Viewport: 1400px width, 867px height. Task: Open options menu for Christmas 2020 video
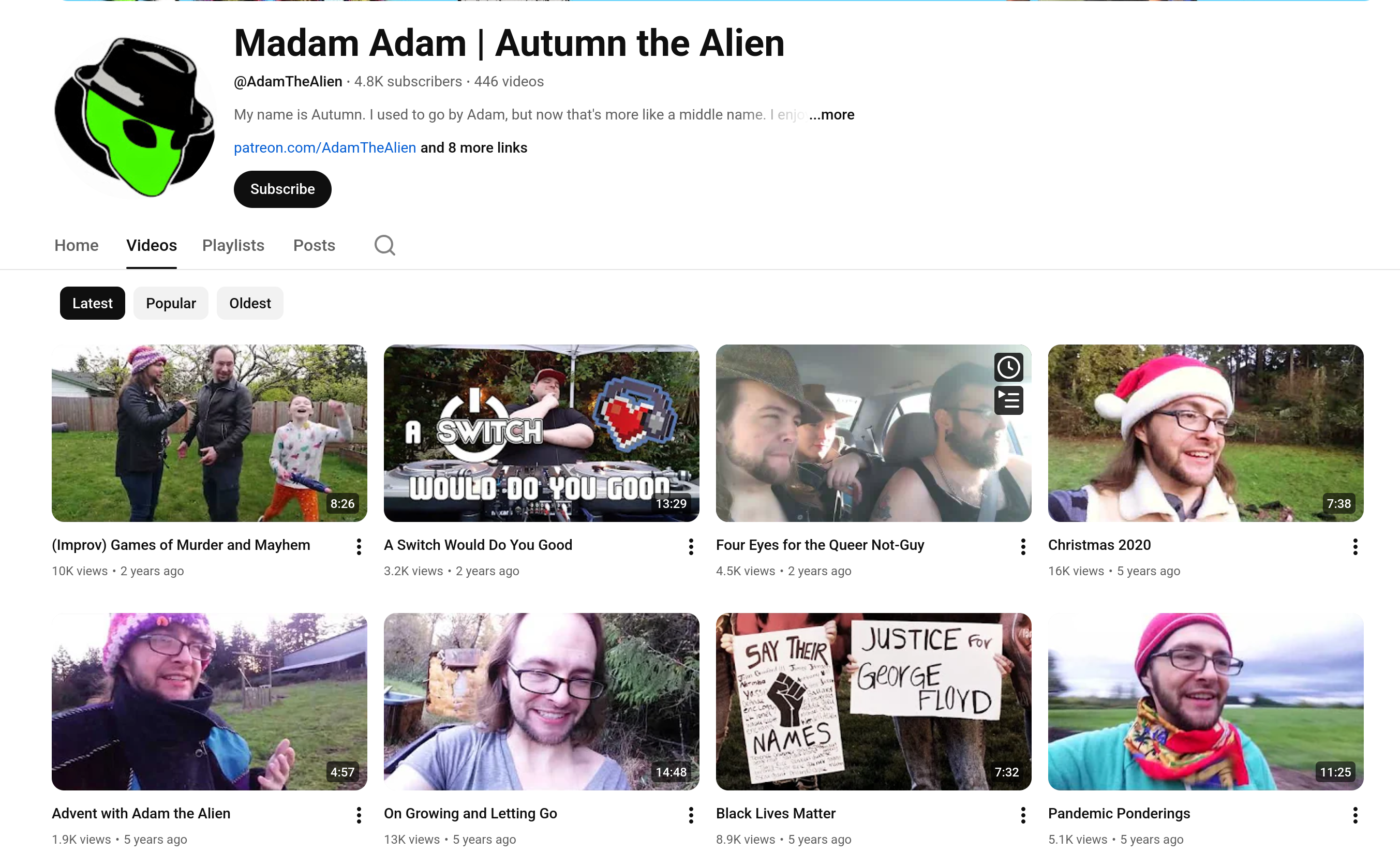coord(1356,546)
